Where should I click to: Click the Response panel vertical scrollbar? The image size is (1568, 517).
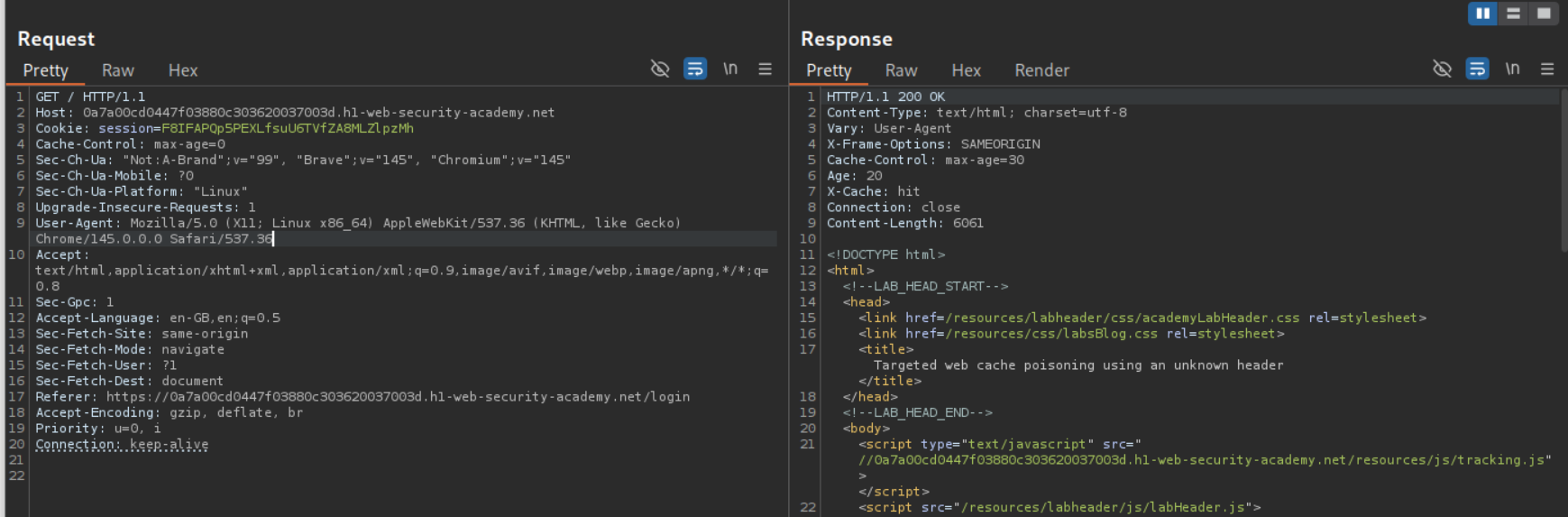(x=1563, y=171)
